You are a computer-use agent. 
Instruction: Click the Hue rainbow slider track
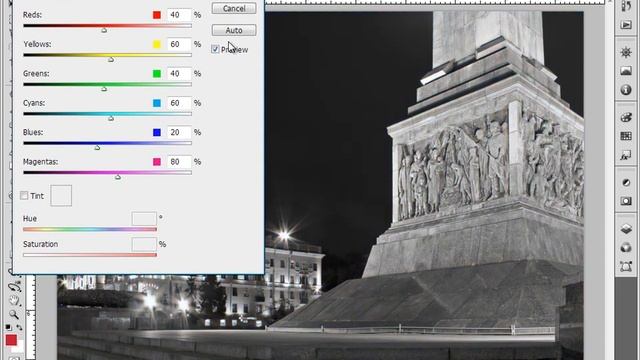[90, 229]
